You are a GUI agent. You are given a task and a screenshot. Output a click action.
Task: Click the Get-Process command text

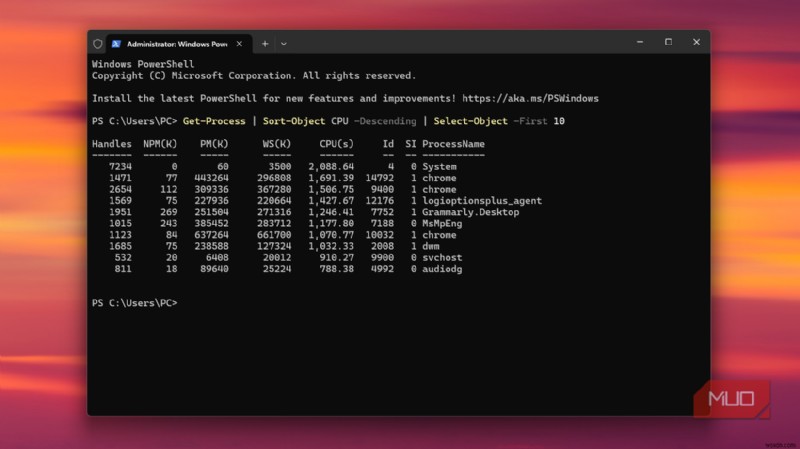[214, 121]
